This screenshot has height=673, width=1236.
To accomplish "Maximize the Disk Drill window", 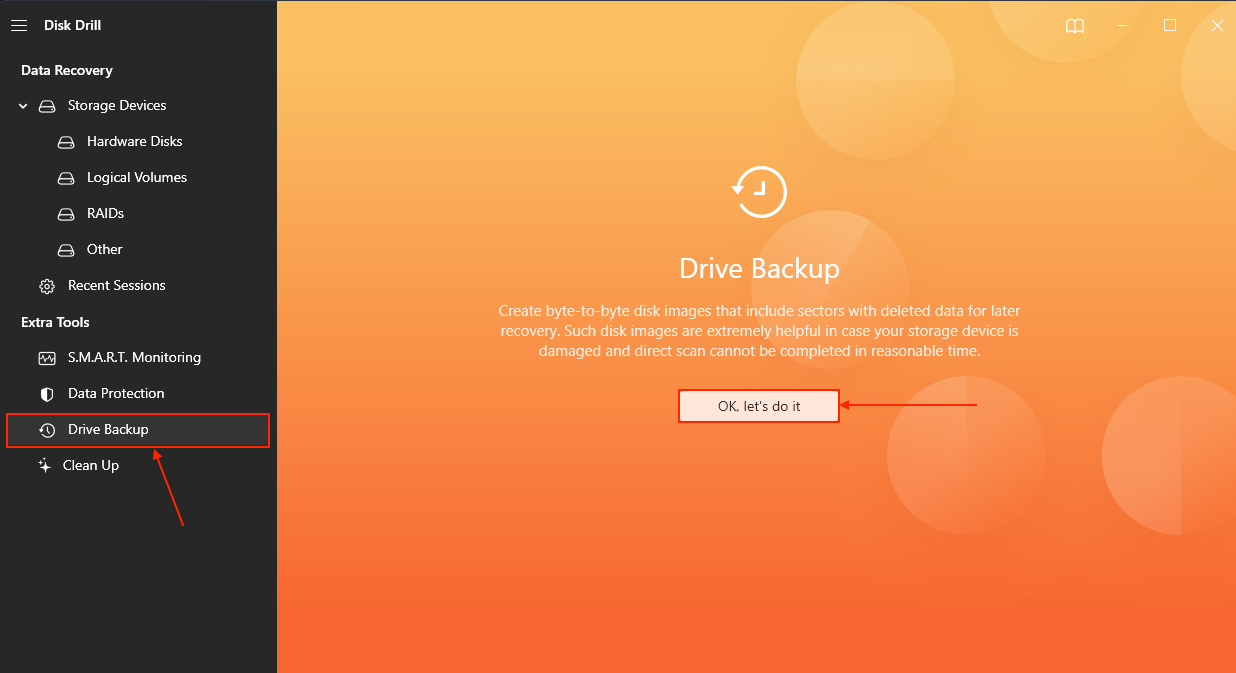I will point(1170,25).
